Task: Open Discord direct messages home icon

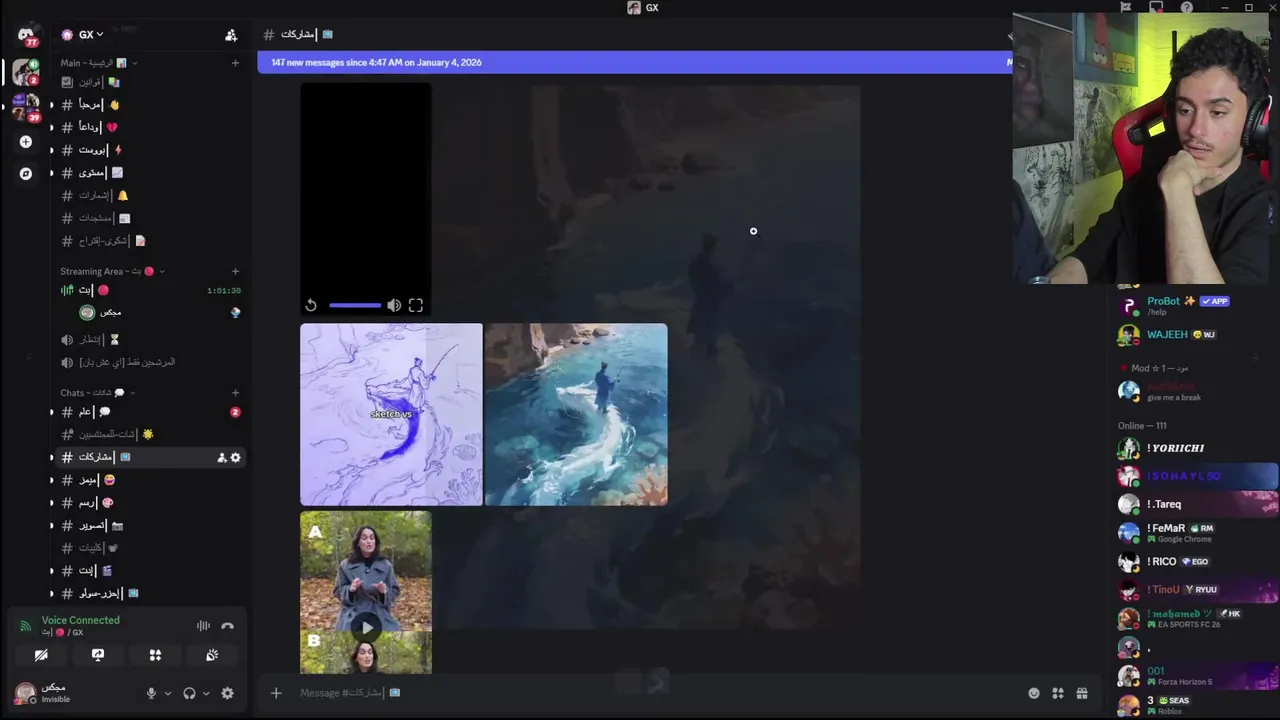Action: coord(26,37)
